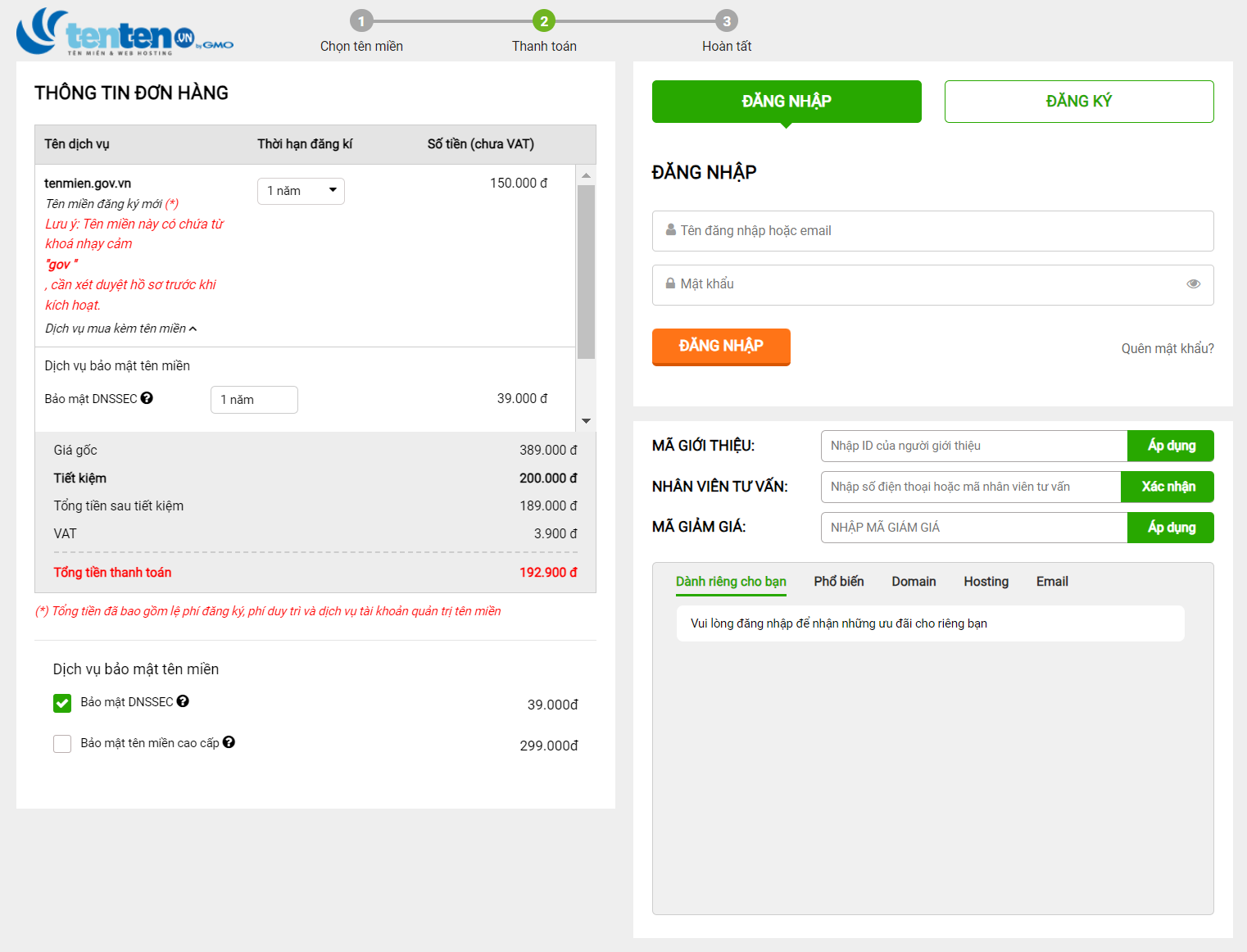Click step 2 Thanh toán circle
Image resolution: width=1247 pixels, height=952 pixels.
coord(544,21)
